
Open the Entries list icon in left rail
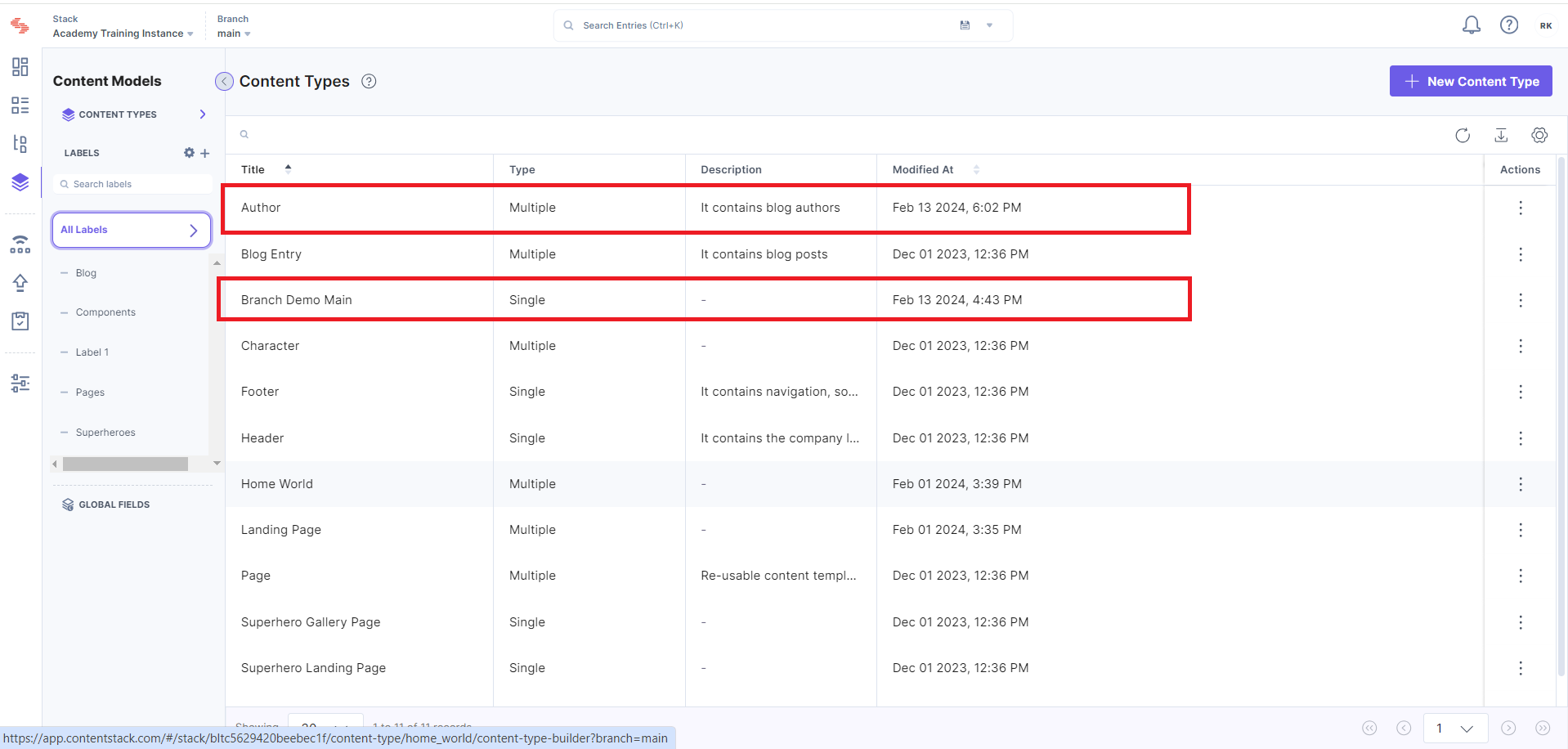point(20,105)
